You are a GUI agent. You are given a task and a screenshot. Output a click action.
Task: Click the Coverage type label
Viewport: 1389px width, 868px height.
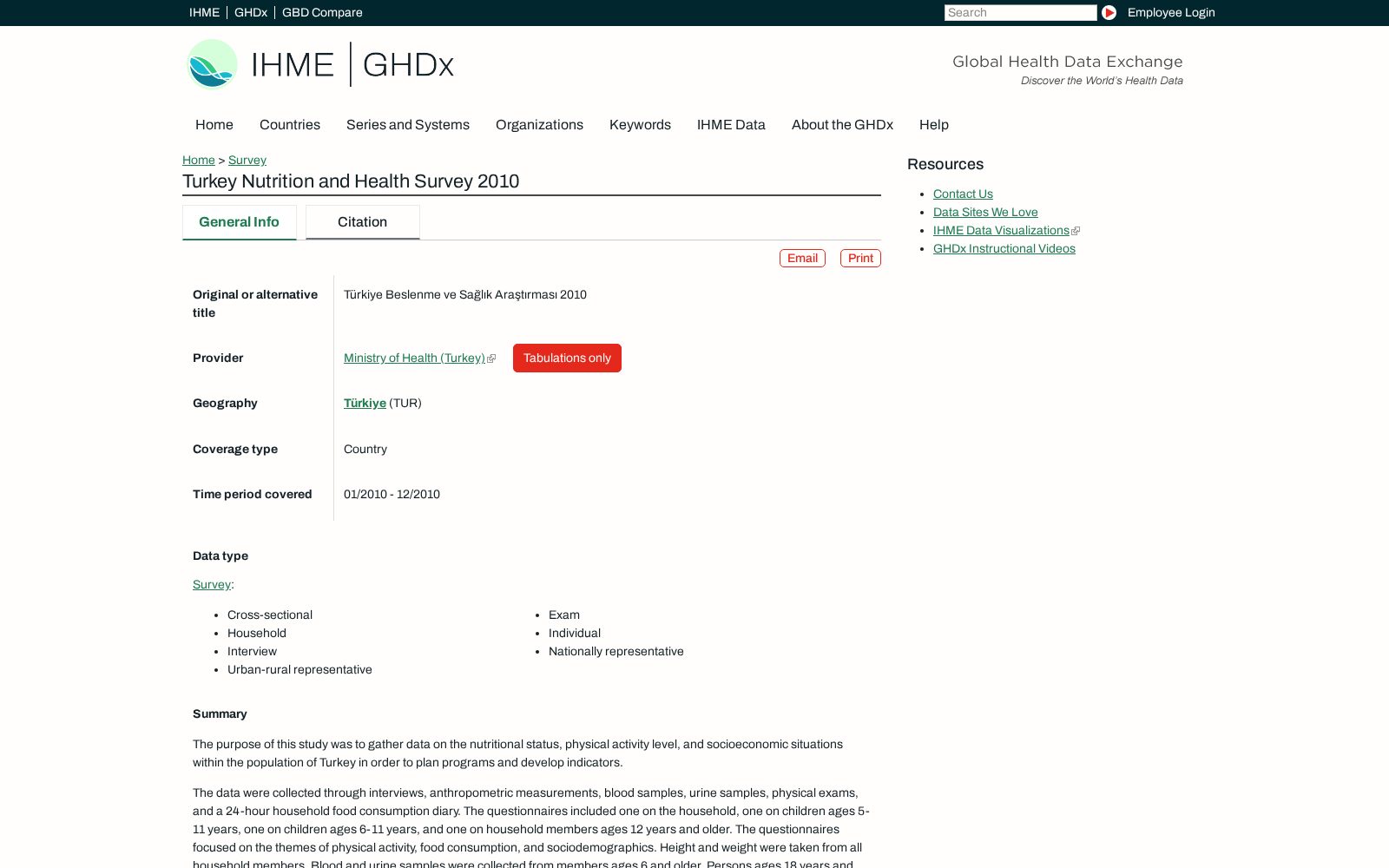[x=235, y=449]
